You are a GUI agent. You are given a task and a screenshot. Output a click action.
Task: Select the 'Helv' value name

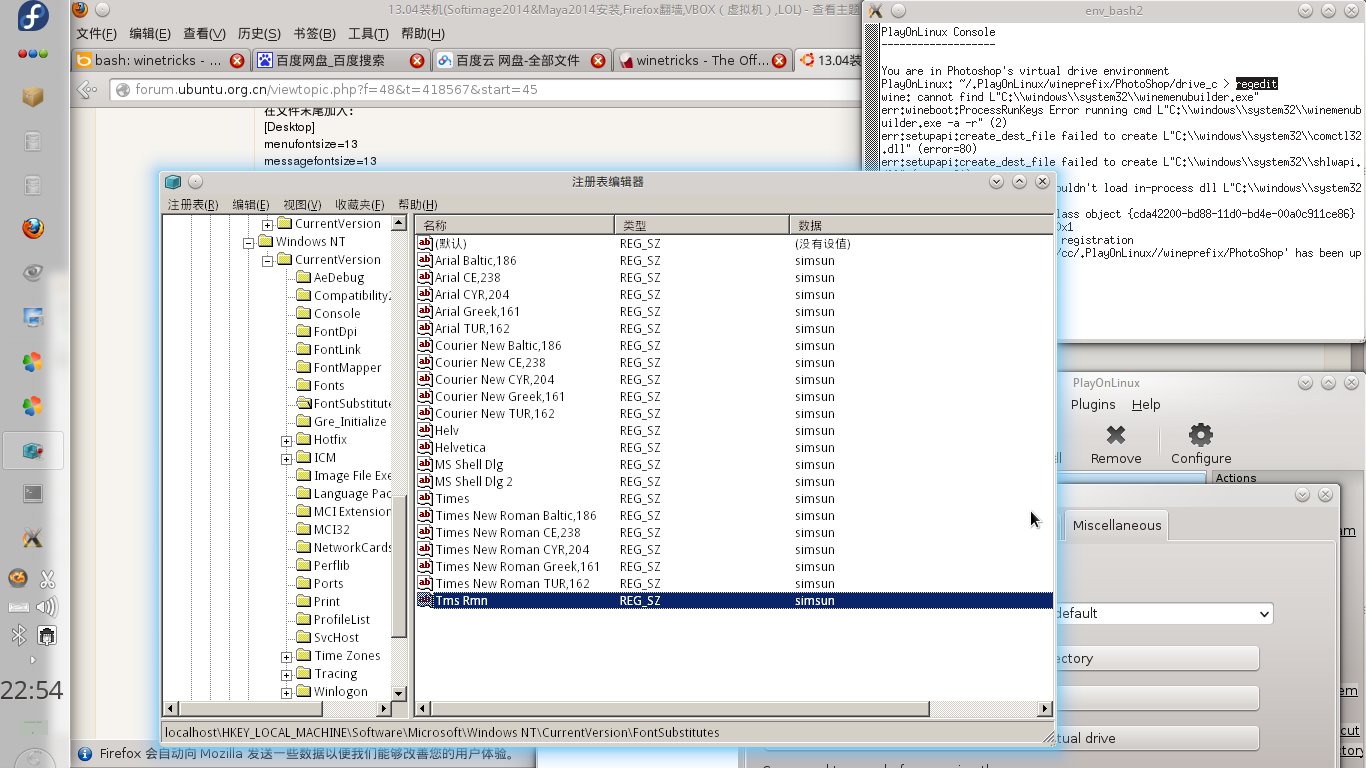point(447,430)
